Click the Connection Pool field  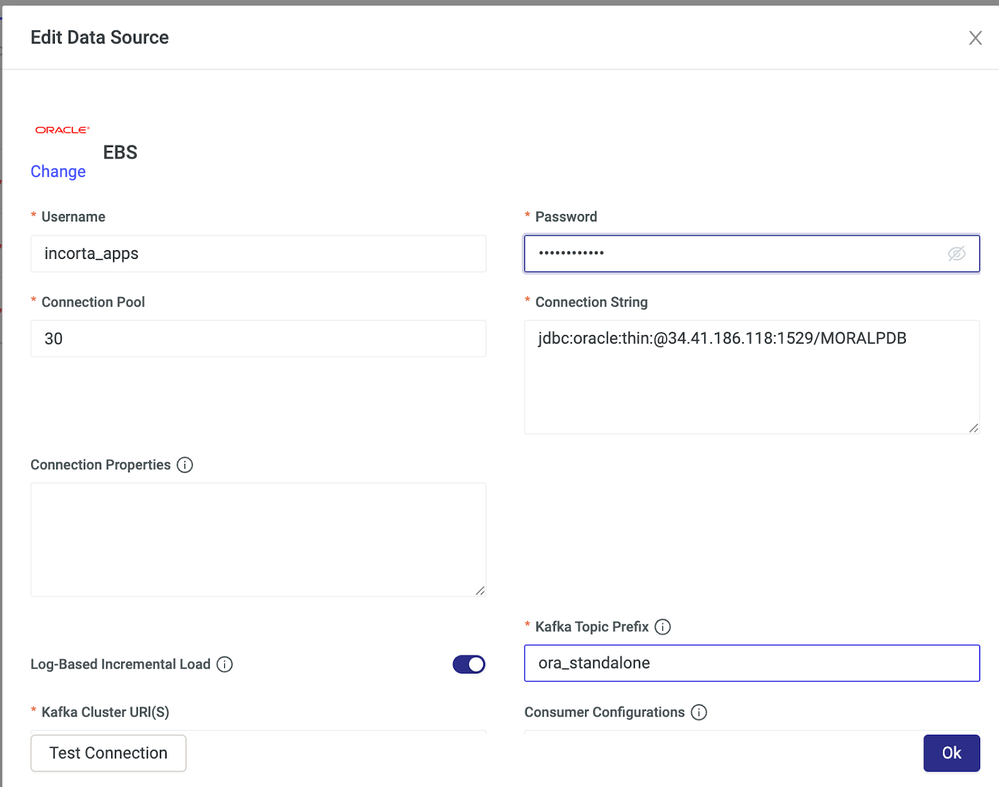click(x=258, y=338)
